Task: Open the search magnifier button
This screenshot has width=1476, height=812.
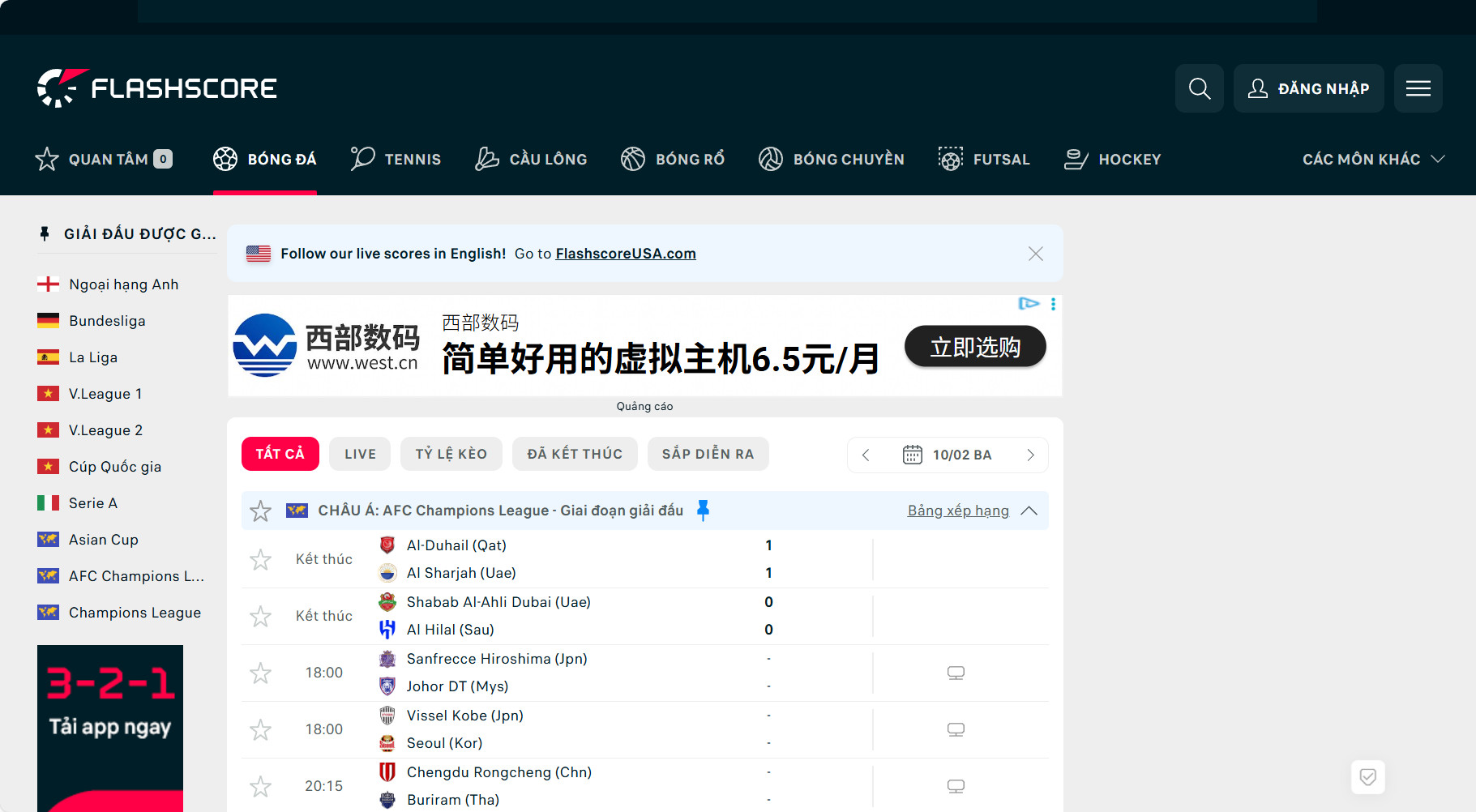Action: 1200,88
